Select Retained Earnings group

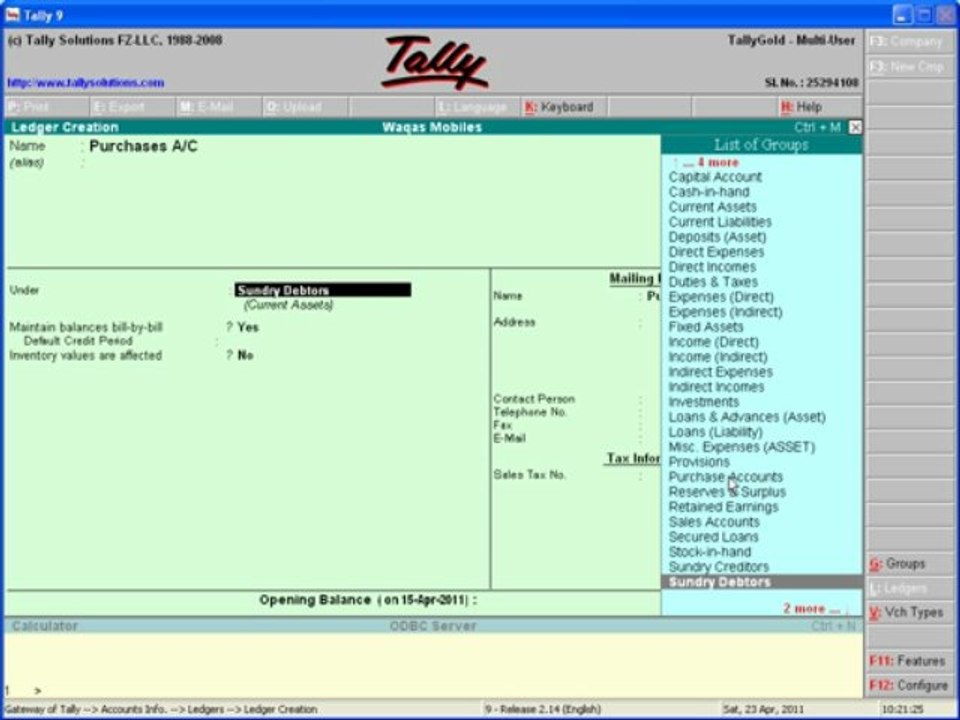724,507
